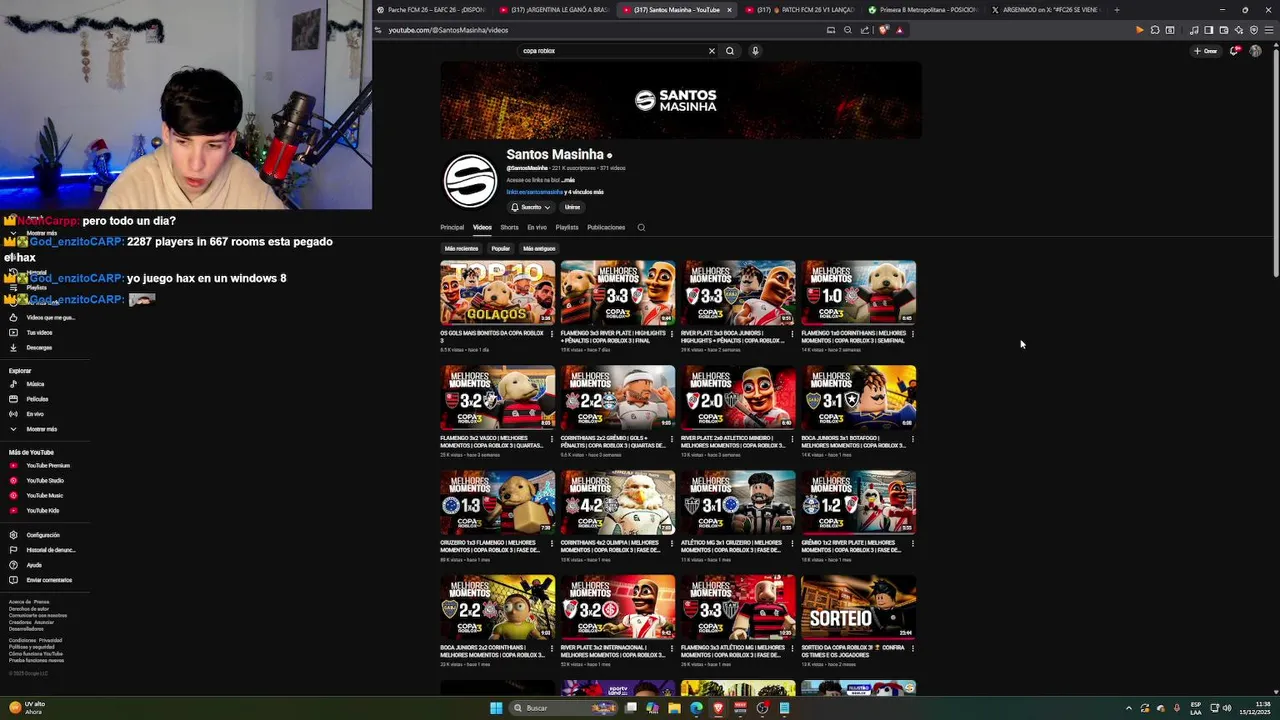
Task: Open the Windows Start menu
Action: 496,708
